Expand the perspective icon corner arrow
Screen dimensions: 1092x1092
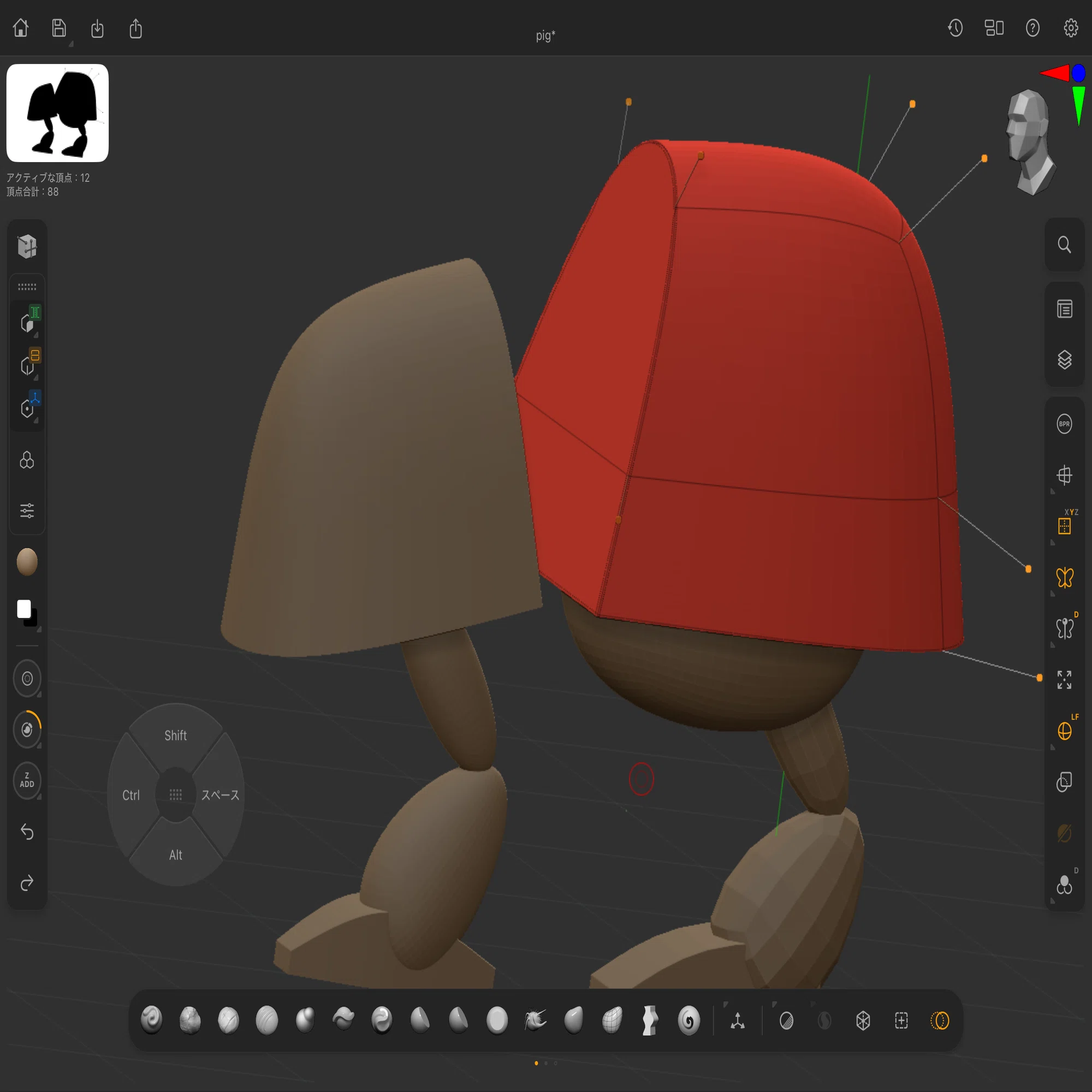pos(1053,492)
